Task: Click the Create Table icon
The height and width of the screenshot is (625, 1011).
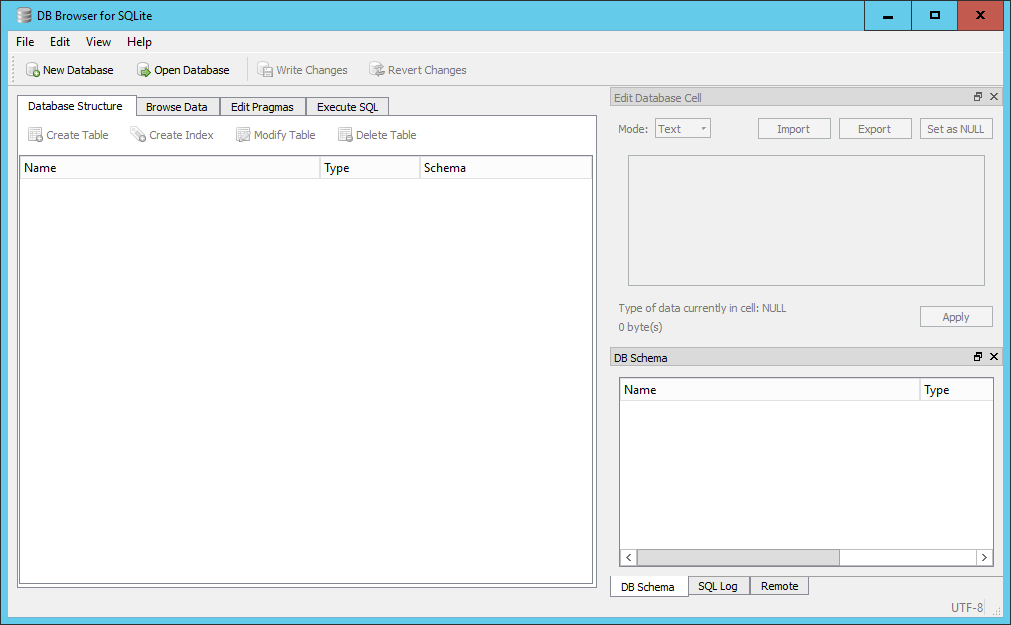Action: [x=35, y=135]
